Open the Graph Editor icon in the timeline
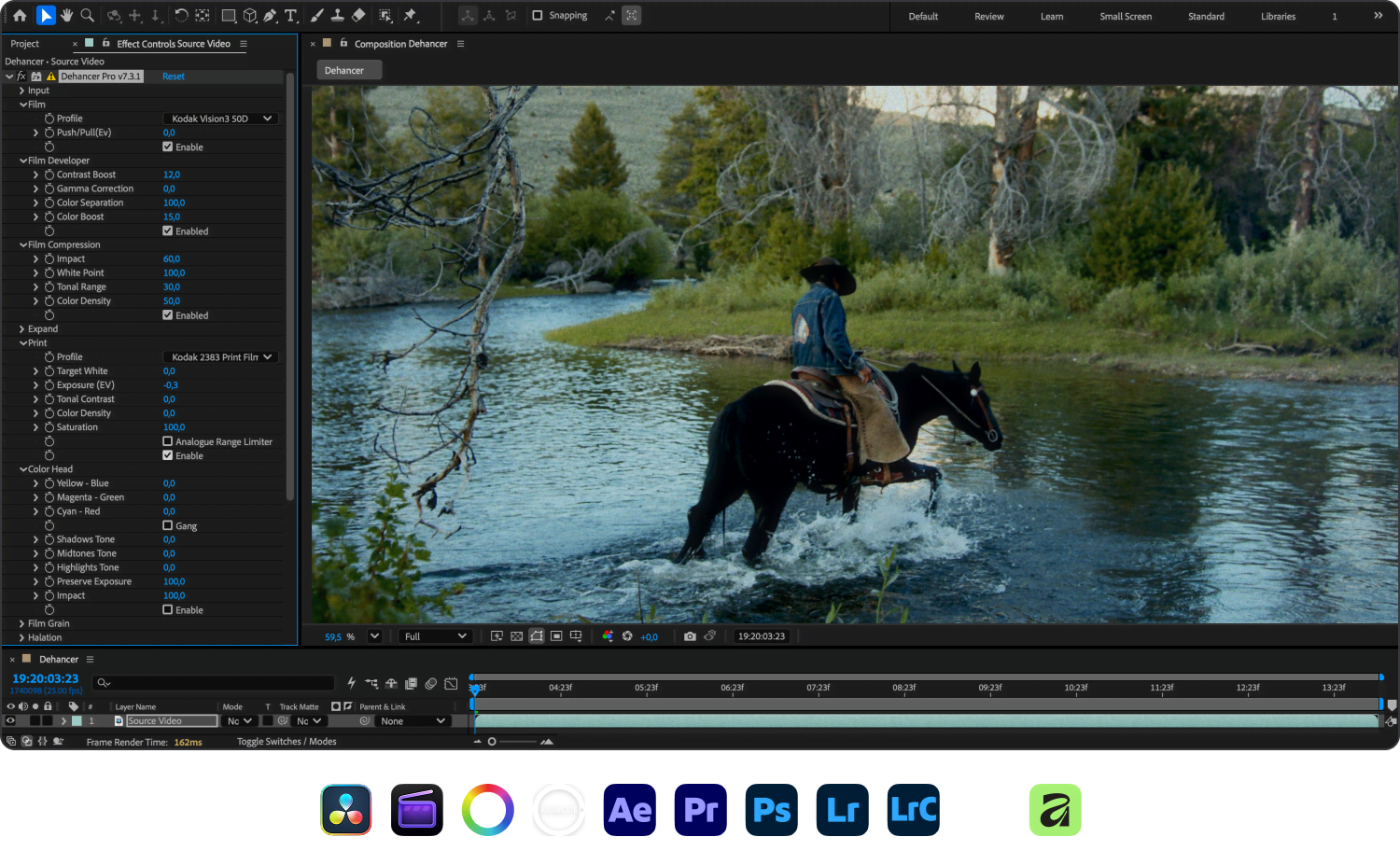The width and height of the screenshot is (1400, 851). [x=452, y=683]
